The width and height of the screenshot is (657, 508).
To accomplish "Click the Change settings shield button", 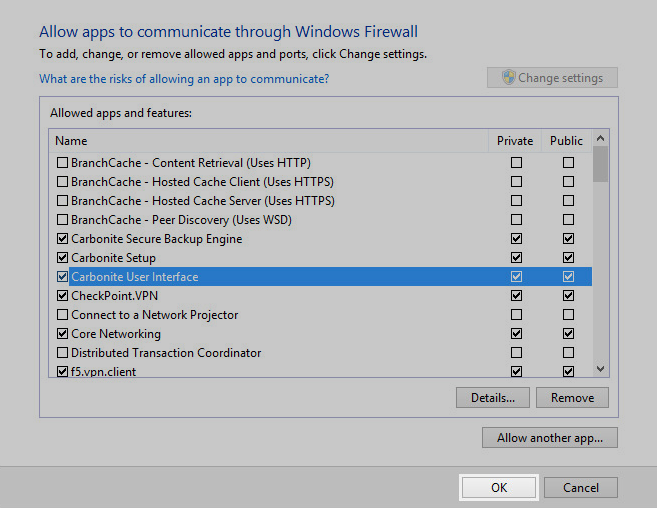I will 552,78.
